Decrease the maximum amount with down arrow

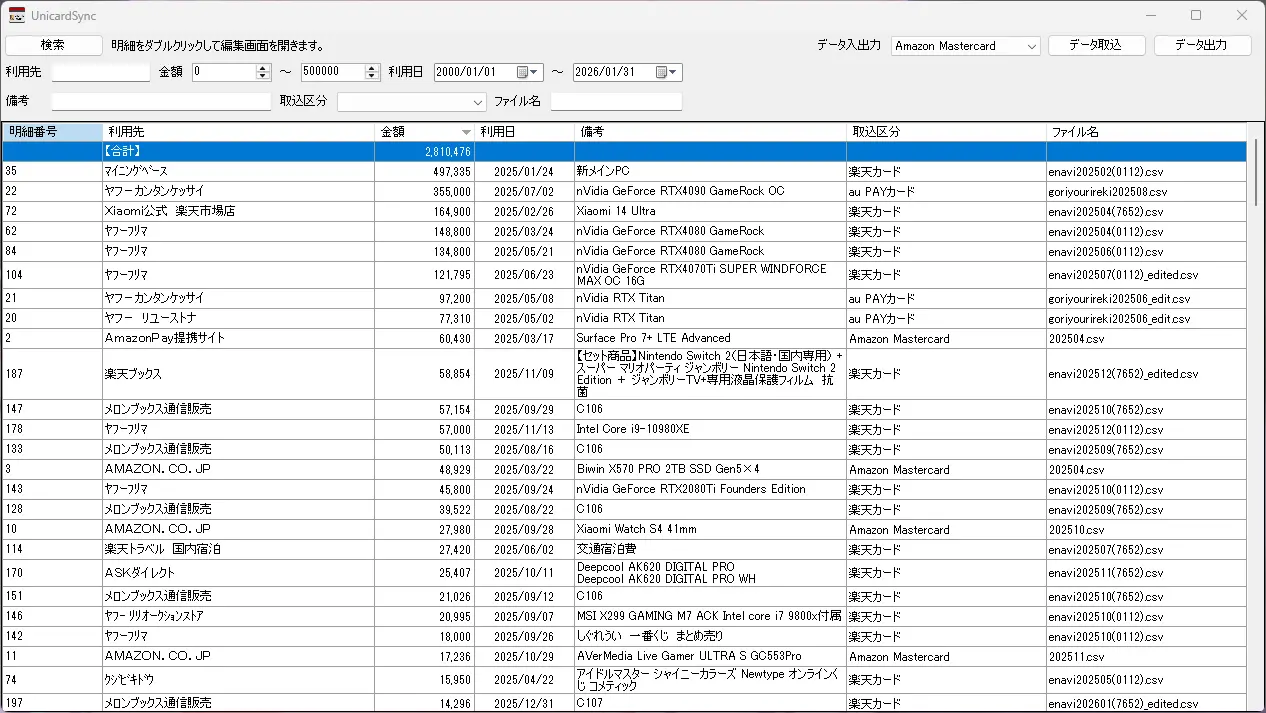(x=373, y=76)
